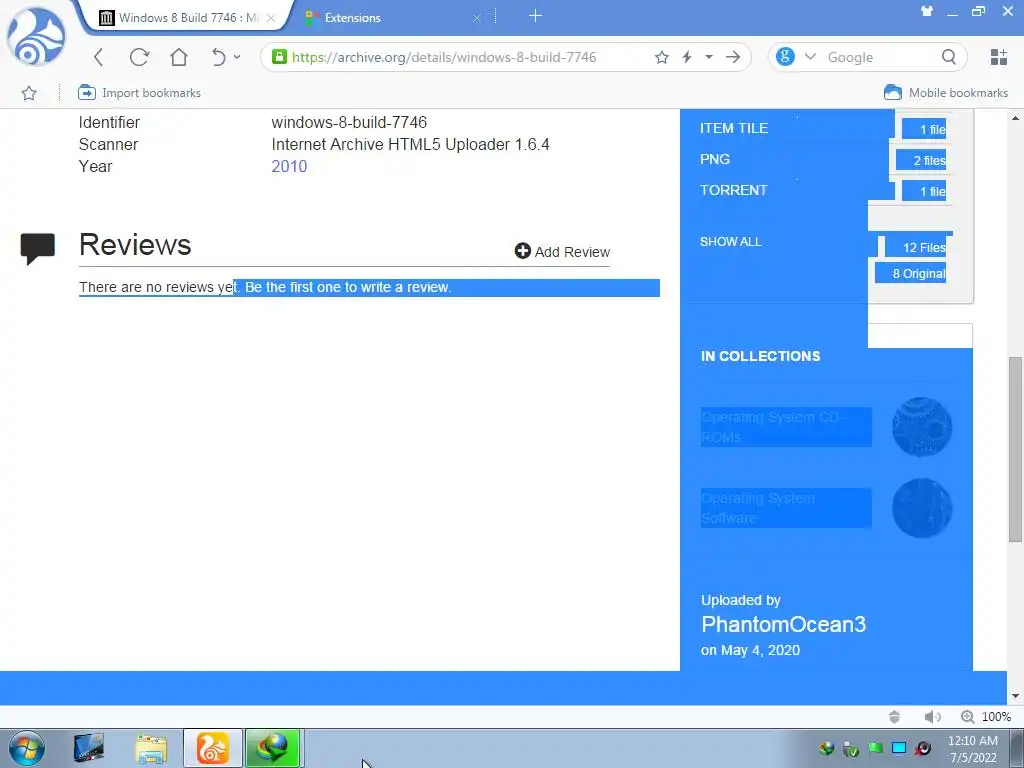This screenshot has height=768, width=1024.
Task: Click the go forward arrow in address bar
Action: [733, 57]
